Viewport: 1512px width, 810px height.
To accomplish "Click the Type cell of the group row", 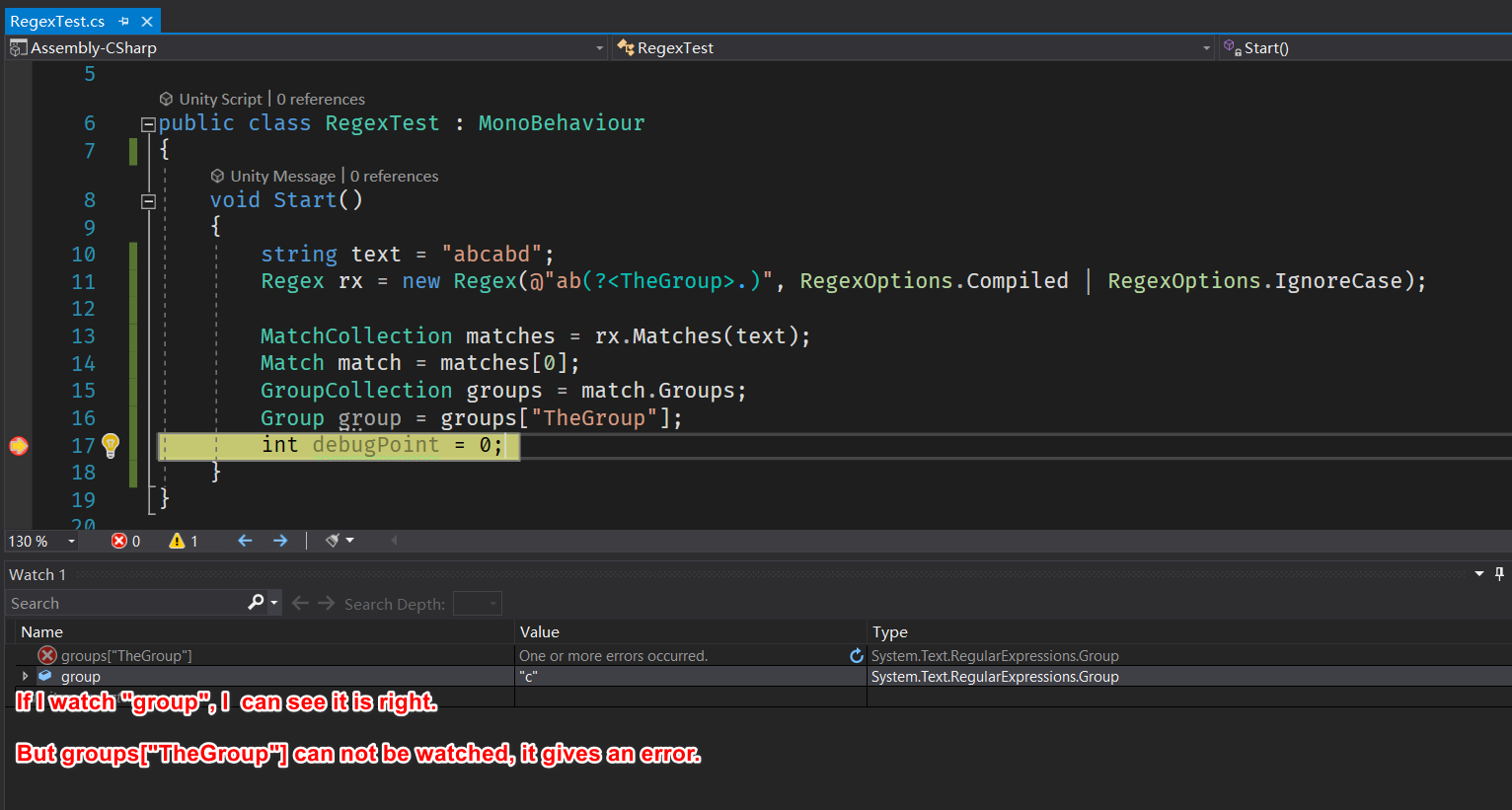I will (1189, 677).
